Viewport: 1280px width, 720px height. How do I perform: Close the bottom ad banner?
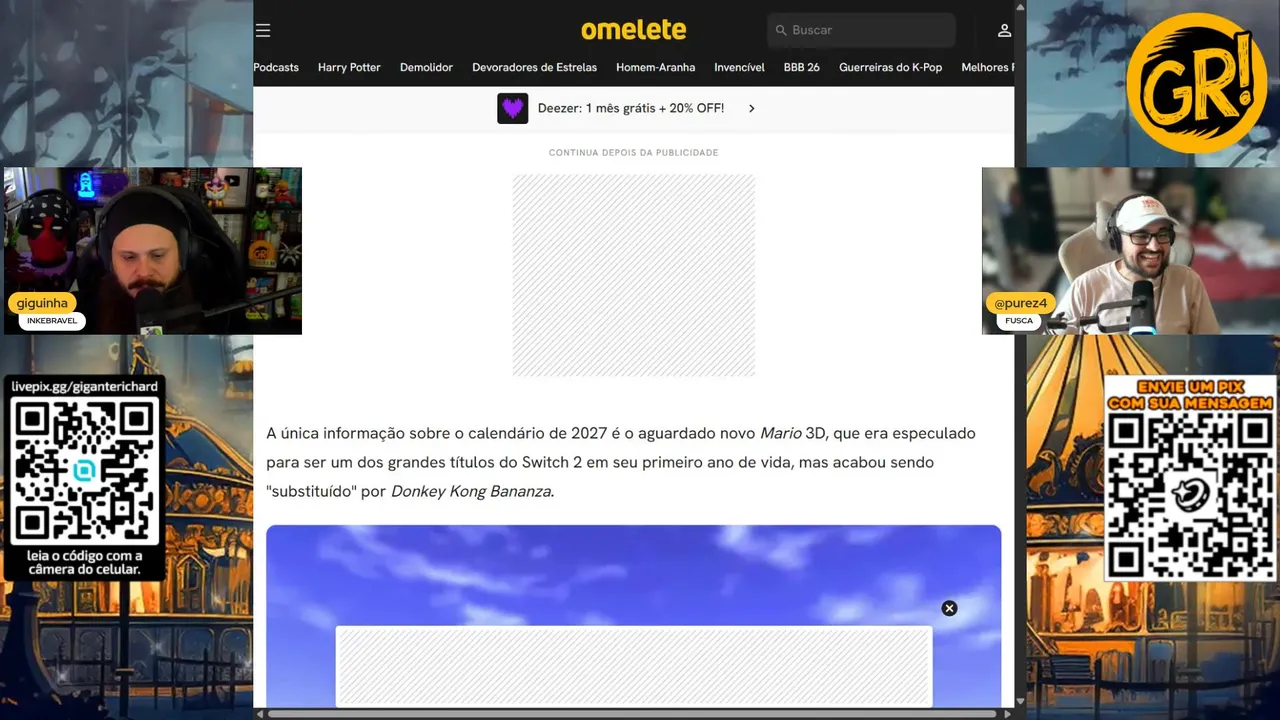949,608
